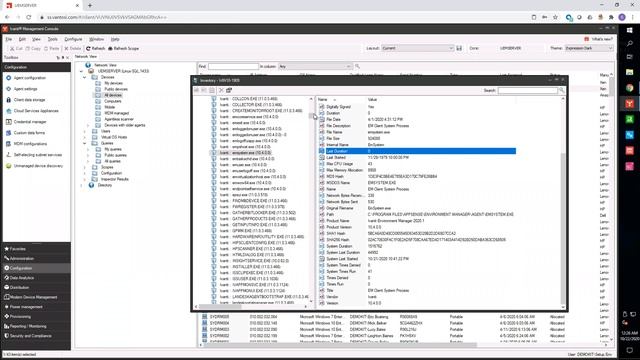The height and width of the screenshot is (360, 640).
Task: Click the Refresh toolbar button
Action: [96, 49]
